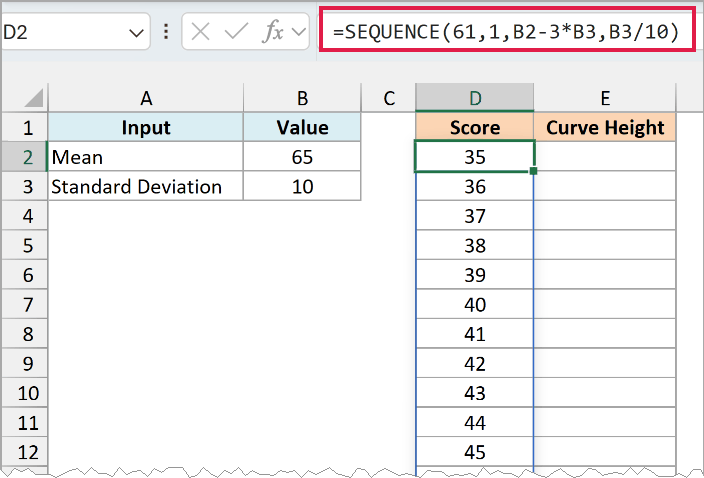
Task: Select column A header
Action: click(146, 98)
